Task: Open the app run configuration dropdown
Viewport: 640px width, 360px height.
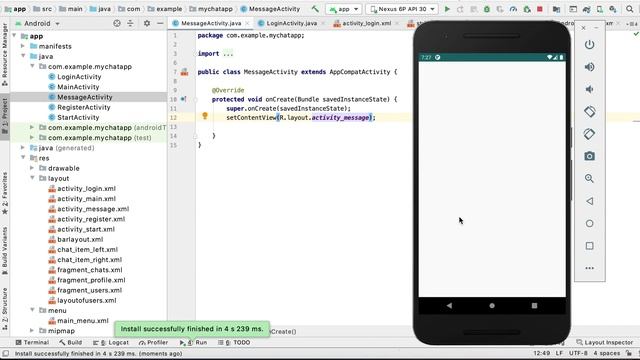Action: point(344,9)
